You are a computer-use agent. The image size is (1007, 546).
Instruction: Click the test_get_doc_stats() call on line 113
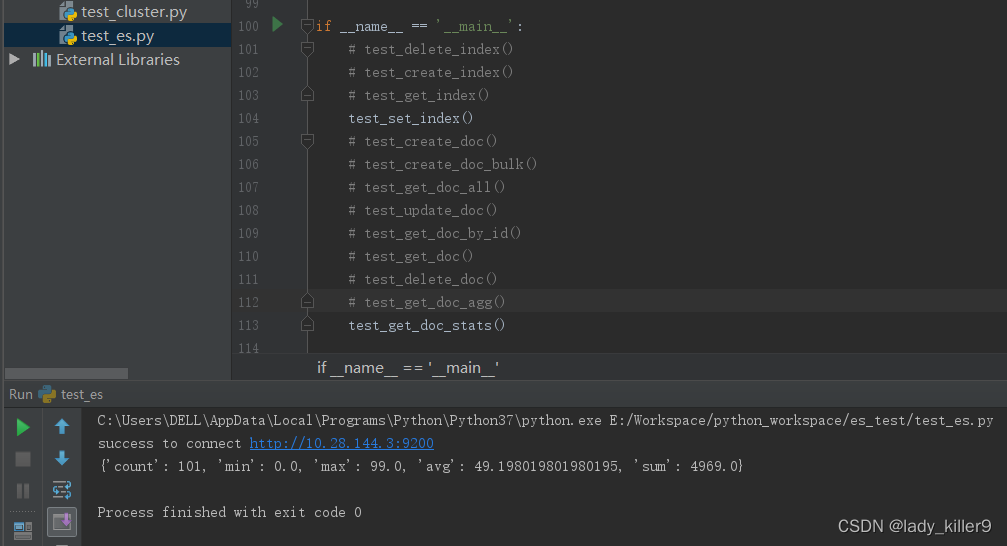coord(426,326)
